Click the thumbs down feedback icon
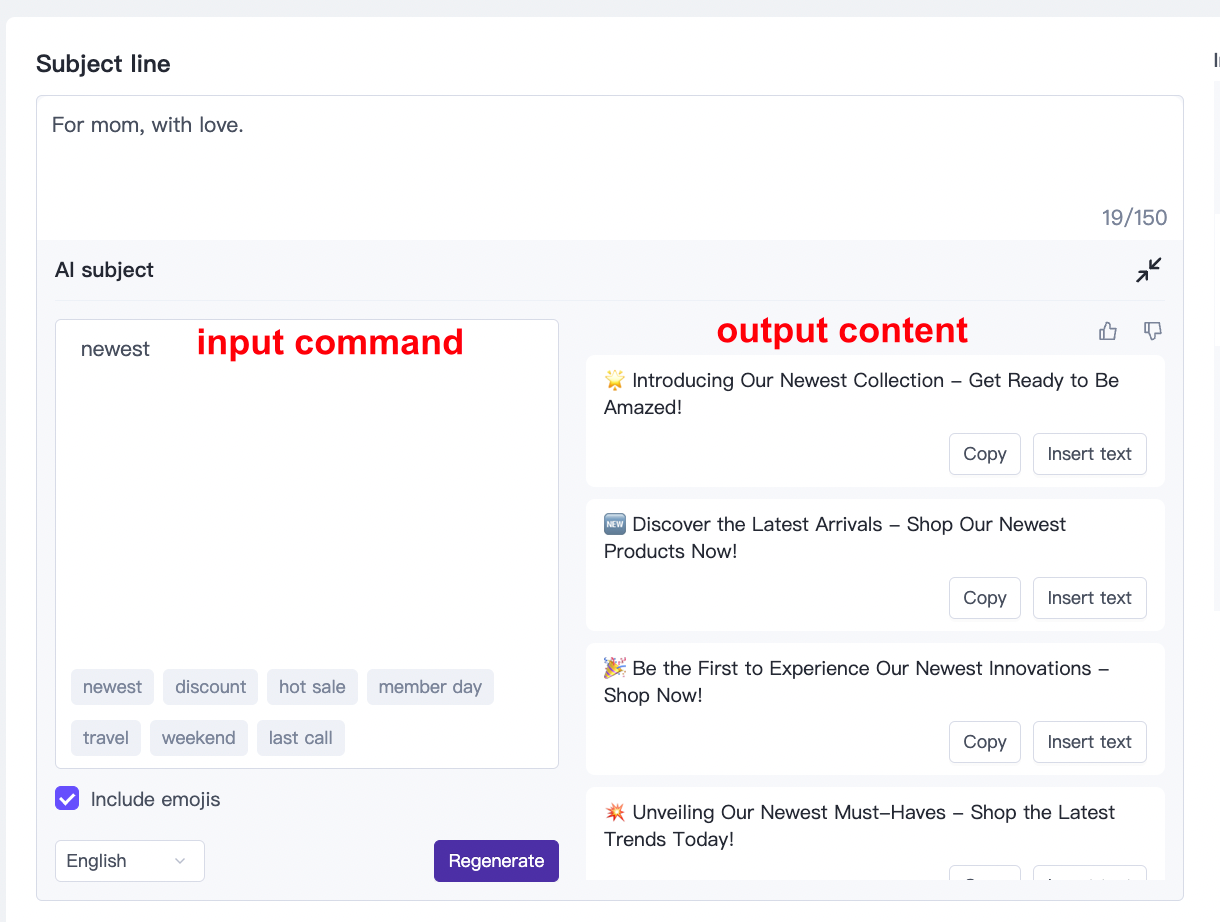 pos(1153,331)
